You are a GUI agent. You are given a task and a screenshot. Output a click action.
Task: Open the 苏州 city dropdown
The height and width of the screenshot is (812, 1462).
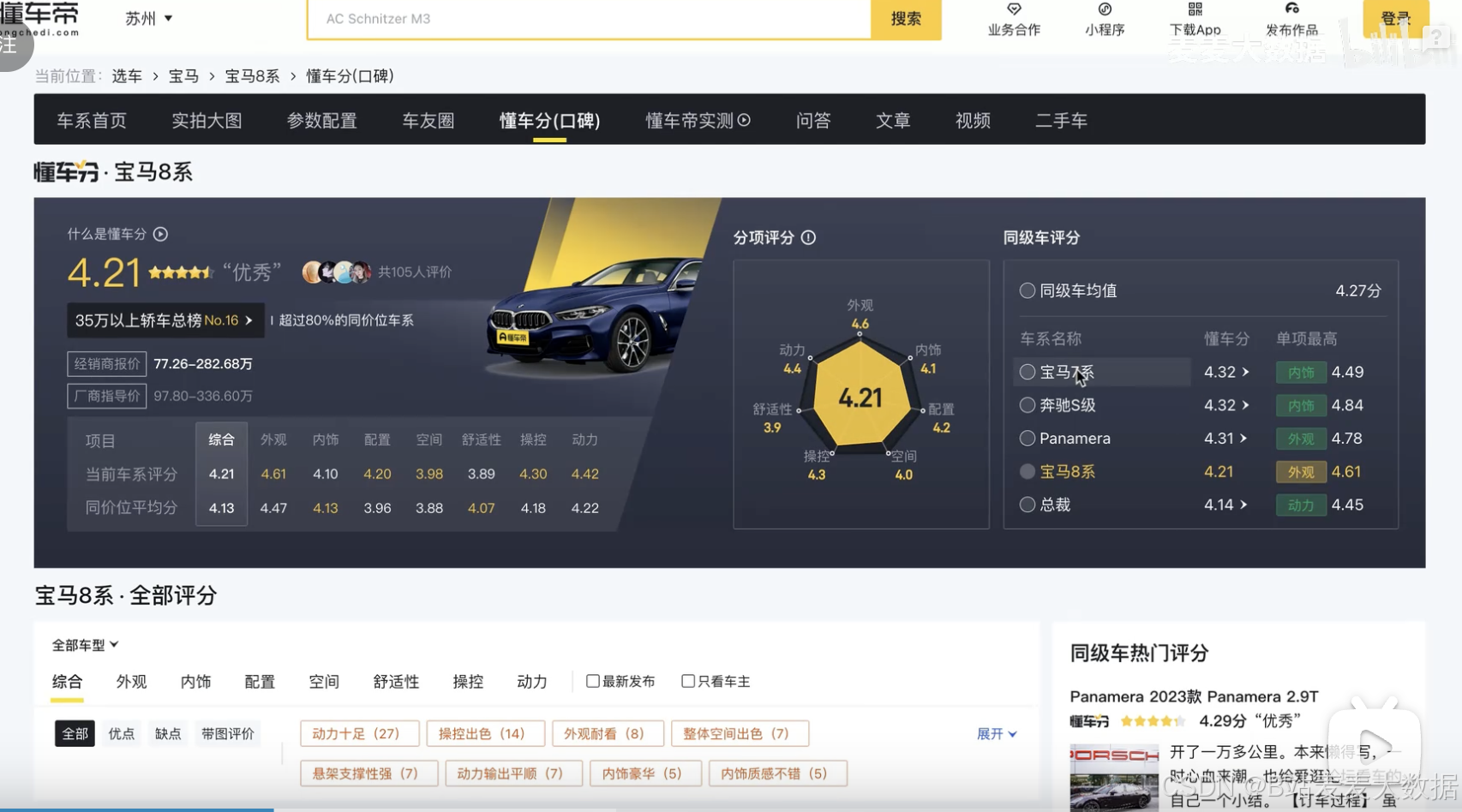(148, 18)
